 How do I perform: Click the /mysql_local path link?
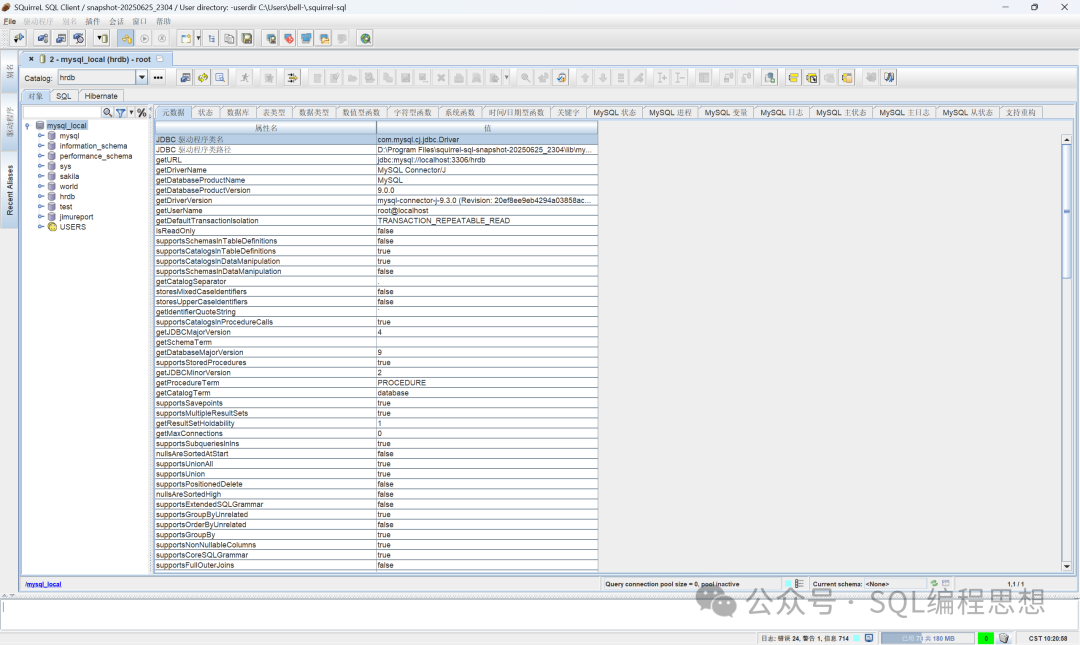(x=43, y=584)
